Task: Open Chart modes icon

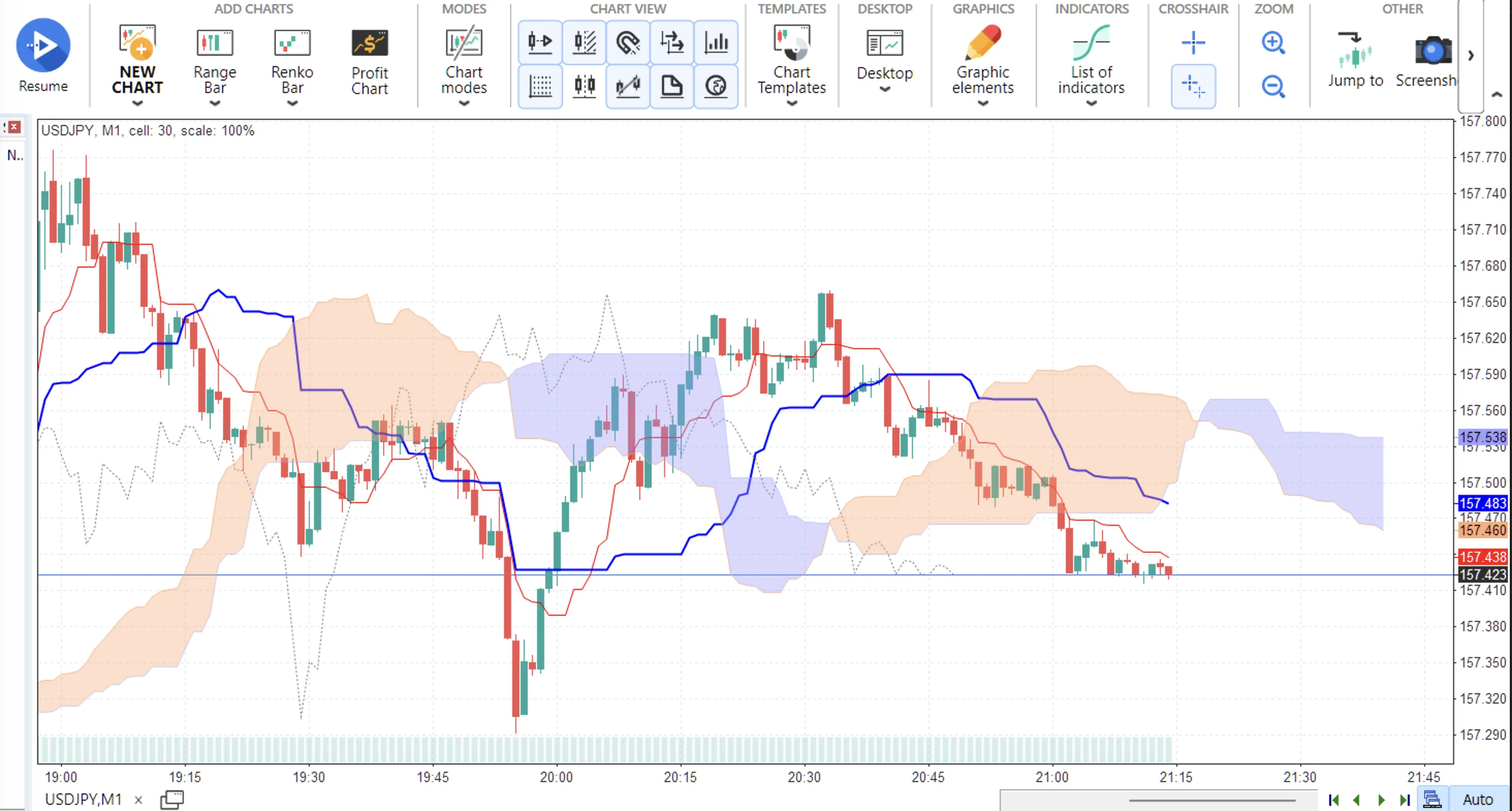Action: [464, 42]
